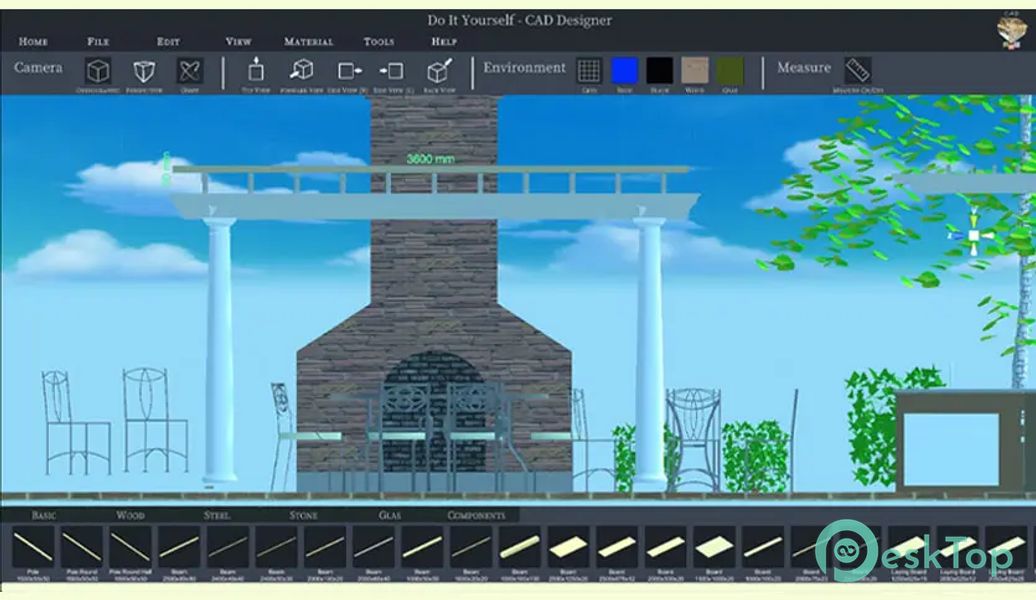Set environment background to Blue

624,70
